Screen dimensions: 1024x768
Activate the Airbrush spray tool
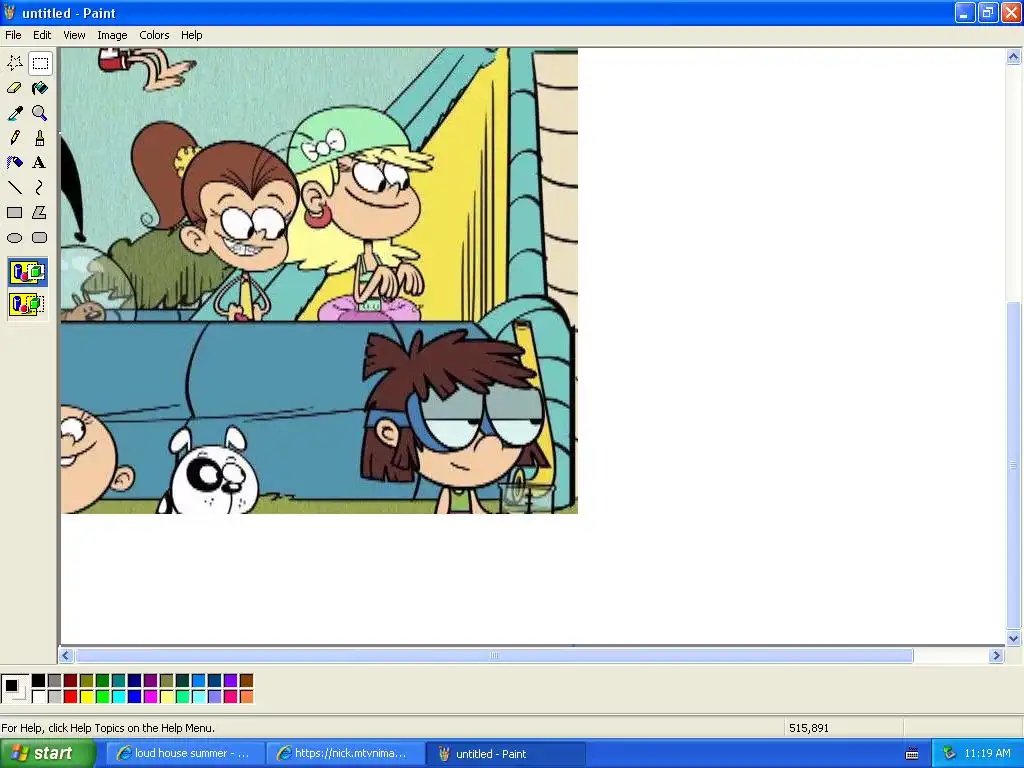[14, 163]
